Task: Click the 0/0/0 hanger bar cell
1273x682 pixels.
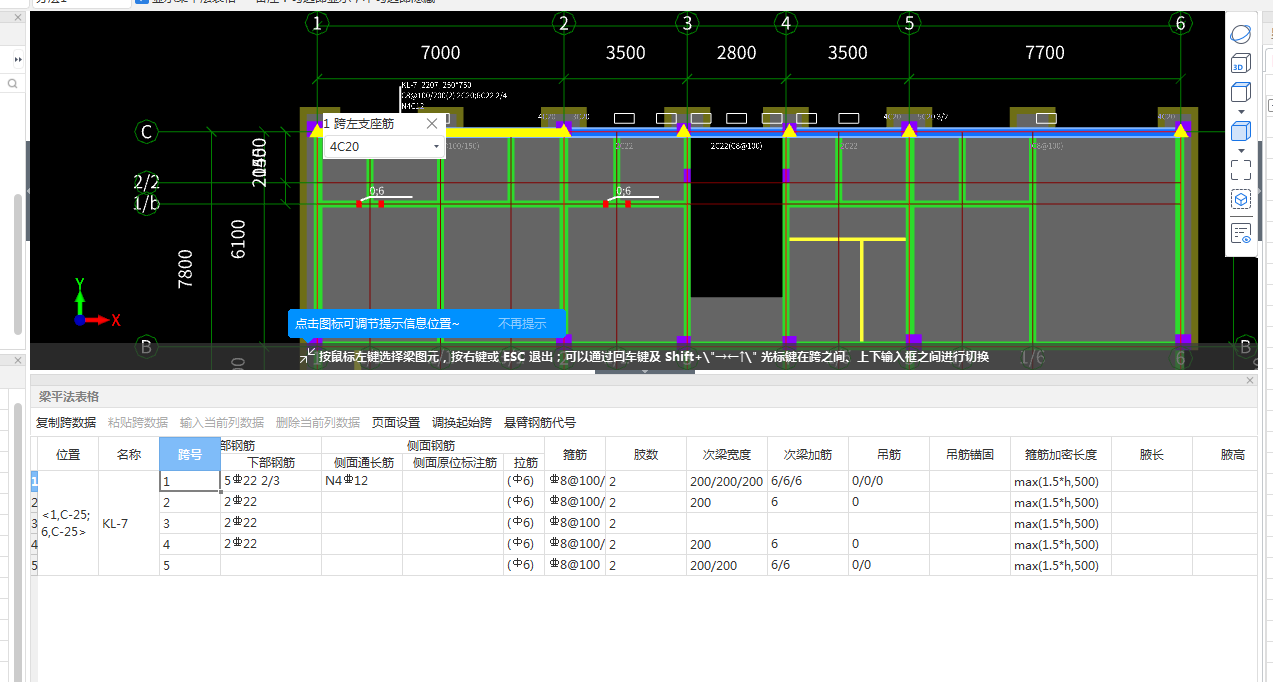Action: click(889, 481)
